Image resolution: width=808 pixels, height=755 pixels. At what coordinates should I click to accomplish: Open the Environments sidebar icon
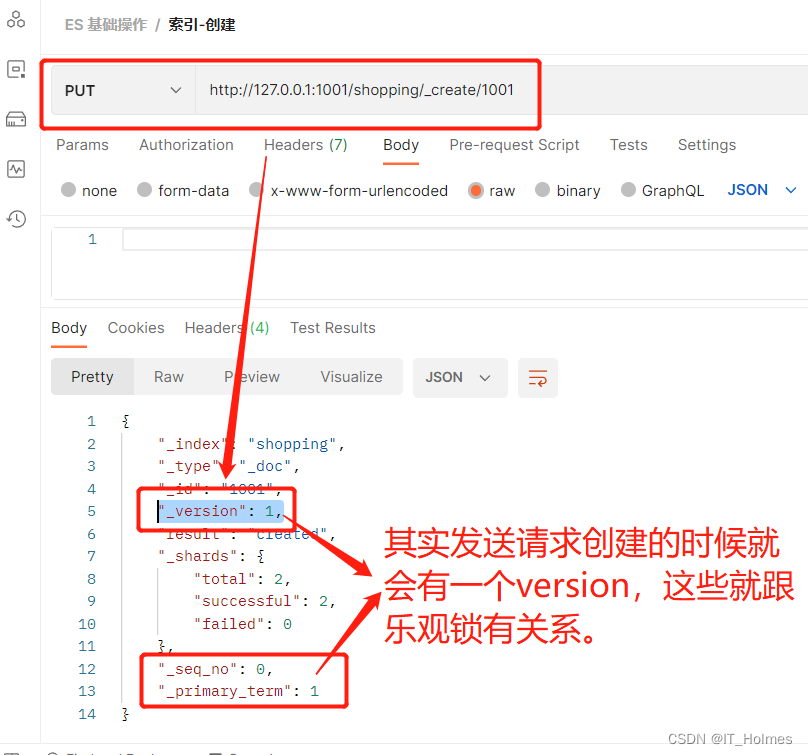click(x=16, y=69)
